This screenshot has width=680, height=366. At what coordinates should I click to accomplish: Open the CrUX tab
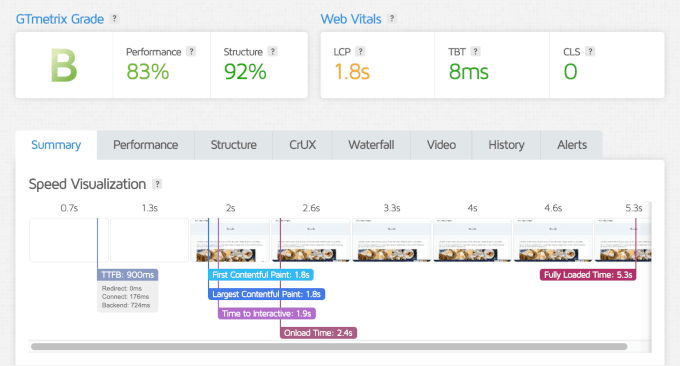[x=302, y=145]
